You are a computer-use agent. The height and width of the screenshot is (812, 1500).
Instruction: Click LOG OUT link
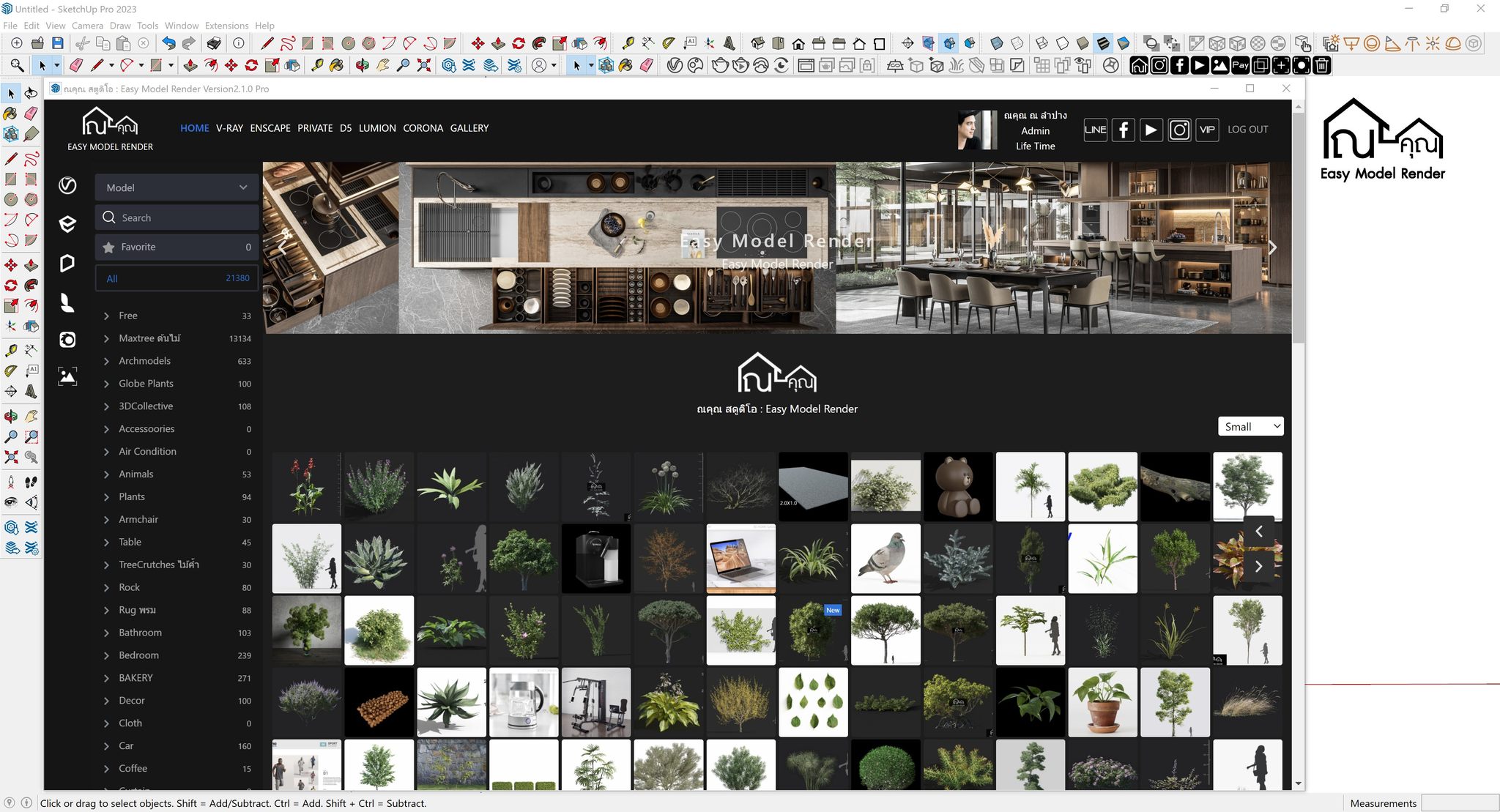click(x=1248, y=130)
